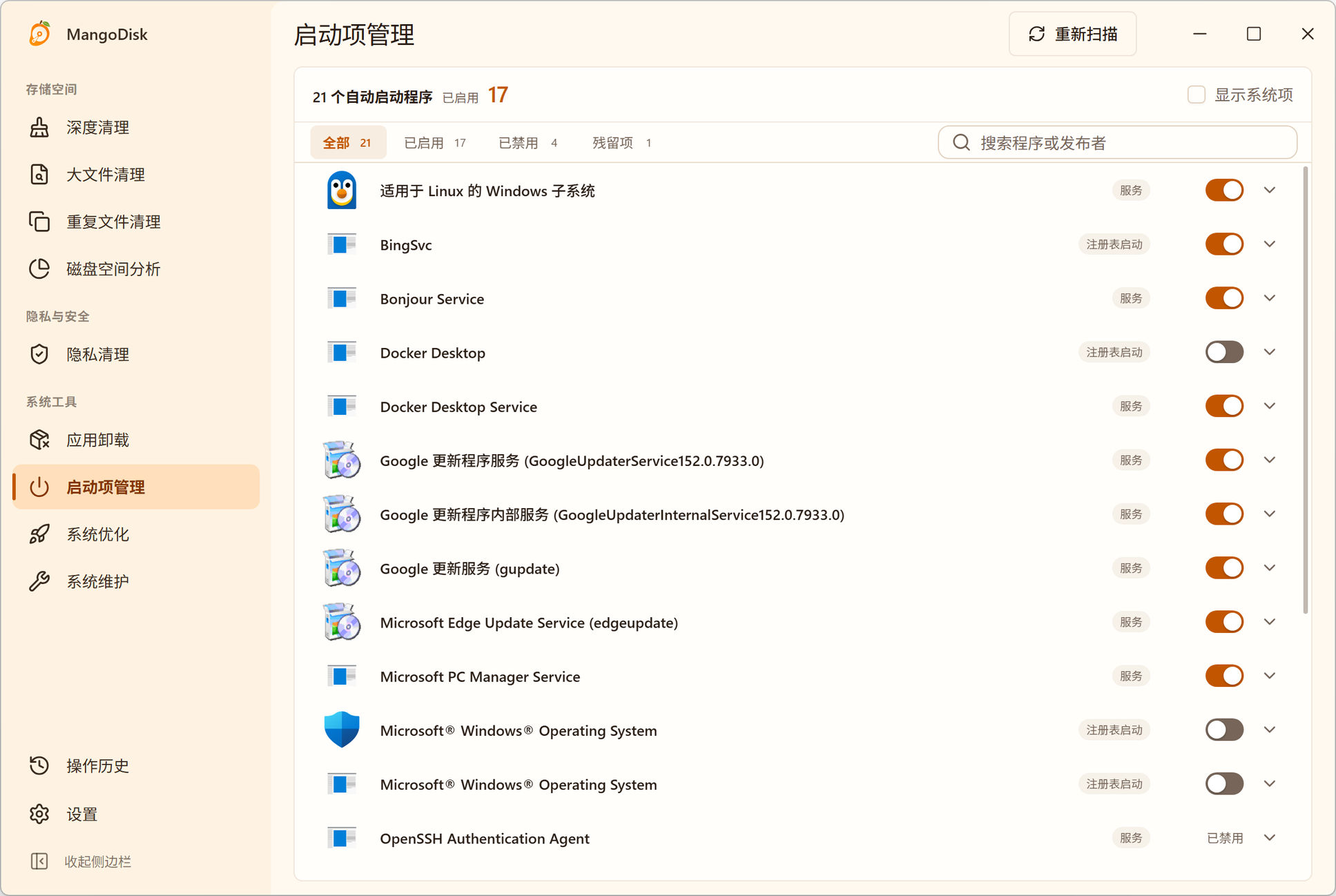Click the 启动项管理 page title
Screen dimensions: 1336x896
click(354, 35)
